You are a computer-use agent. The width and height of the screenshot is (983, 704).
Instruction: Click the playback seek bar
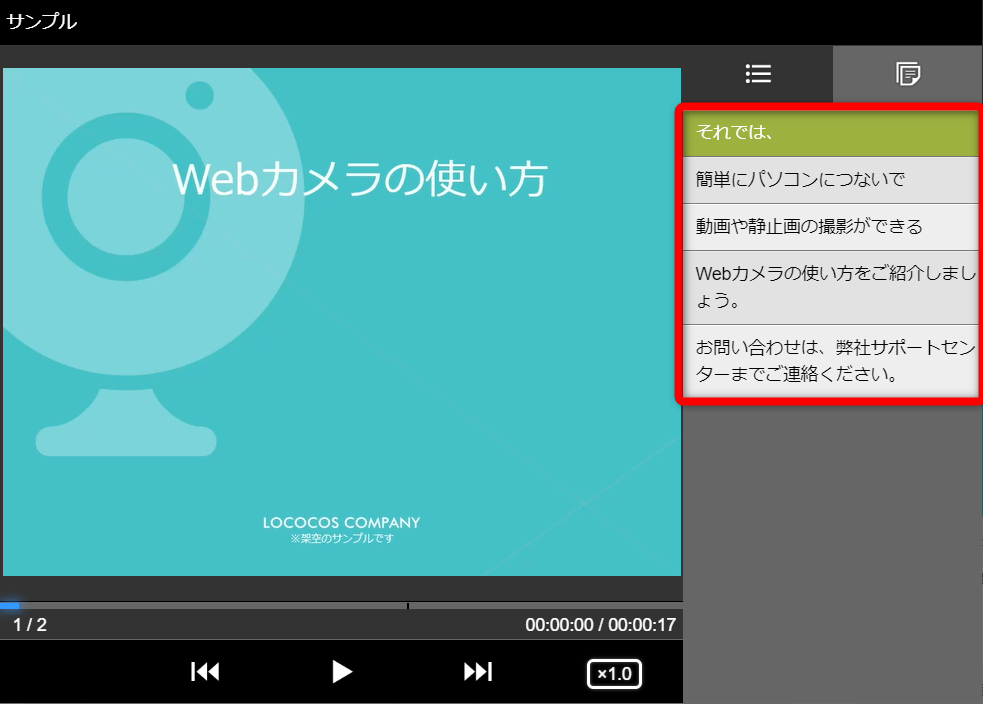(250, 606)
